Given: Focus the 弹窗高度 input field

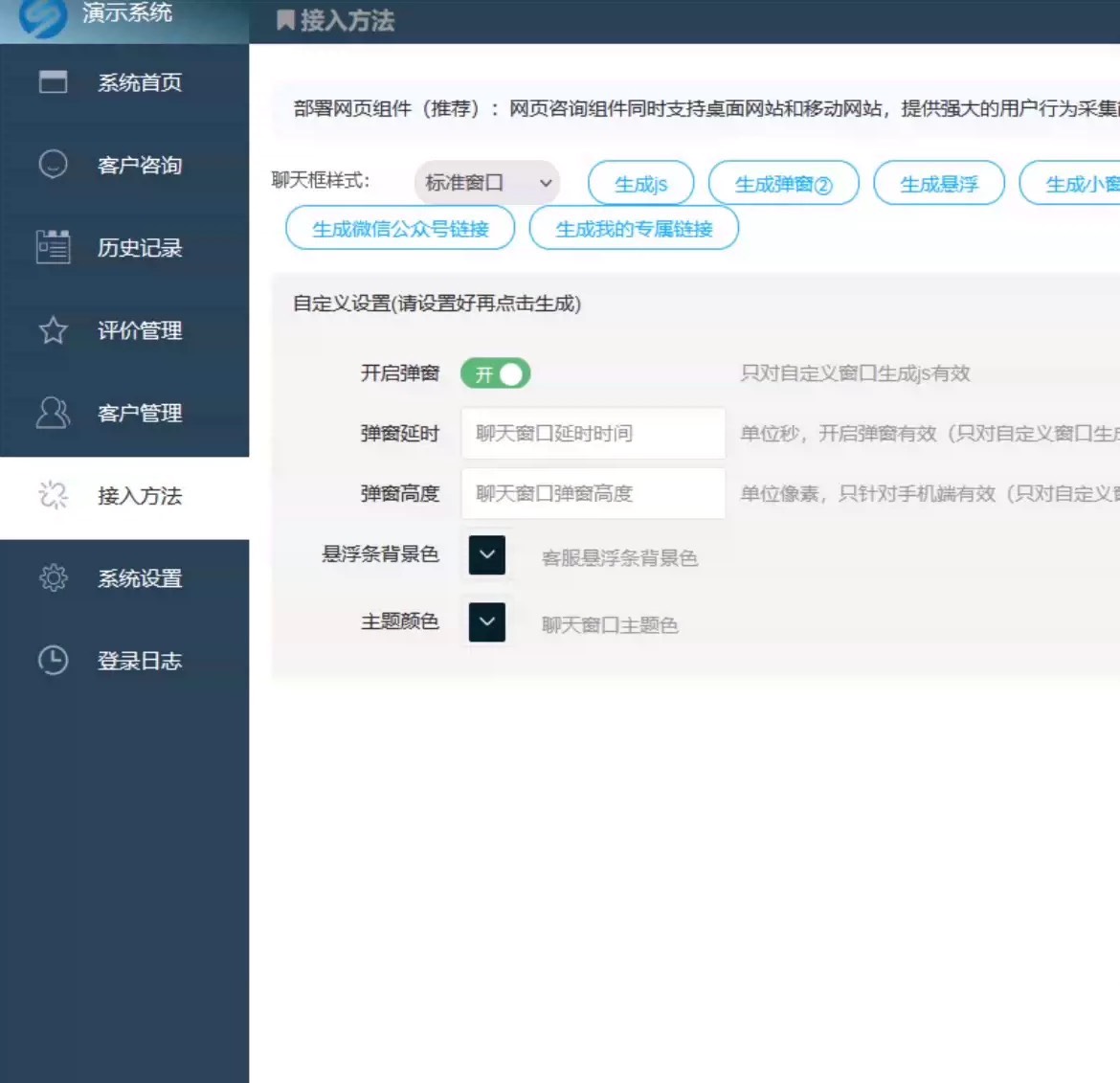Looking at the screenshot, I should pyautogui.click(x=593, y=493).
